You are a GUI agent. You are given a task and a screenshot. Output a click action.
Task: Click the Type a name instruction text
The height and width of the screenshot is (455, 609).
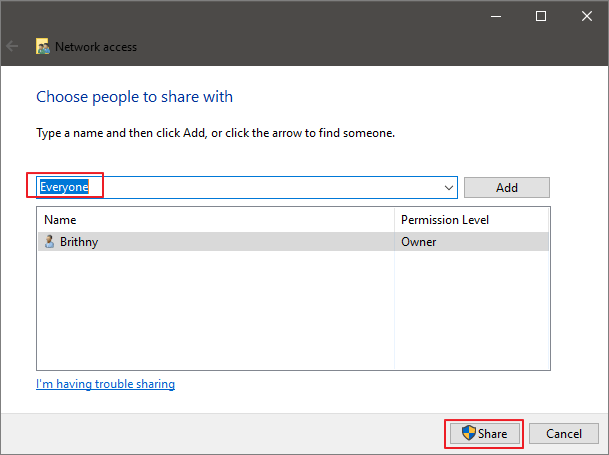coord(215,133)
